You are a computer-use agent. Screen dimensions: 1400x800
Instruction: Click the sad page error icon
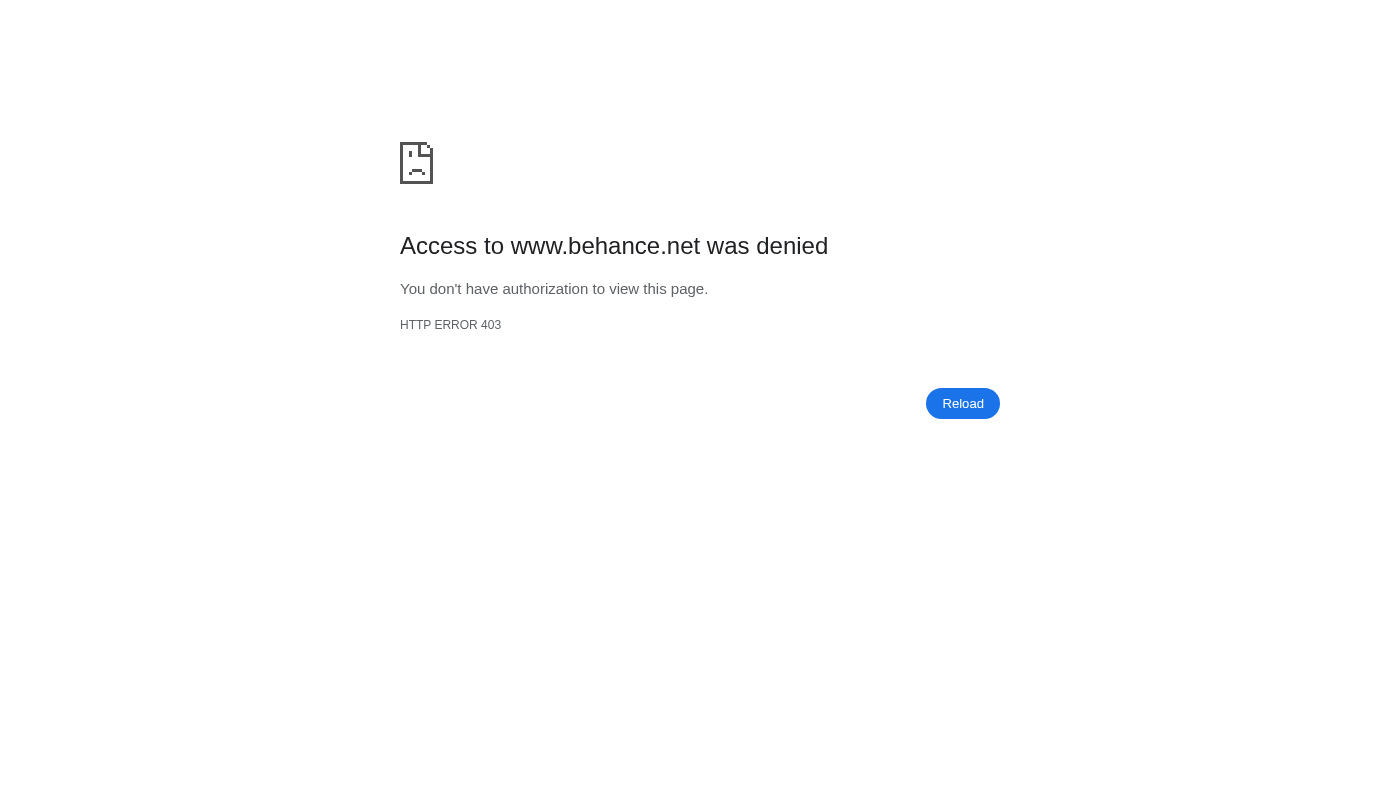[x=416, y=163]
